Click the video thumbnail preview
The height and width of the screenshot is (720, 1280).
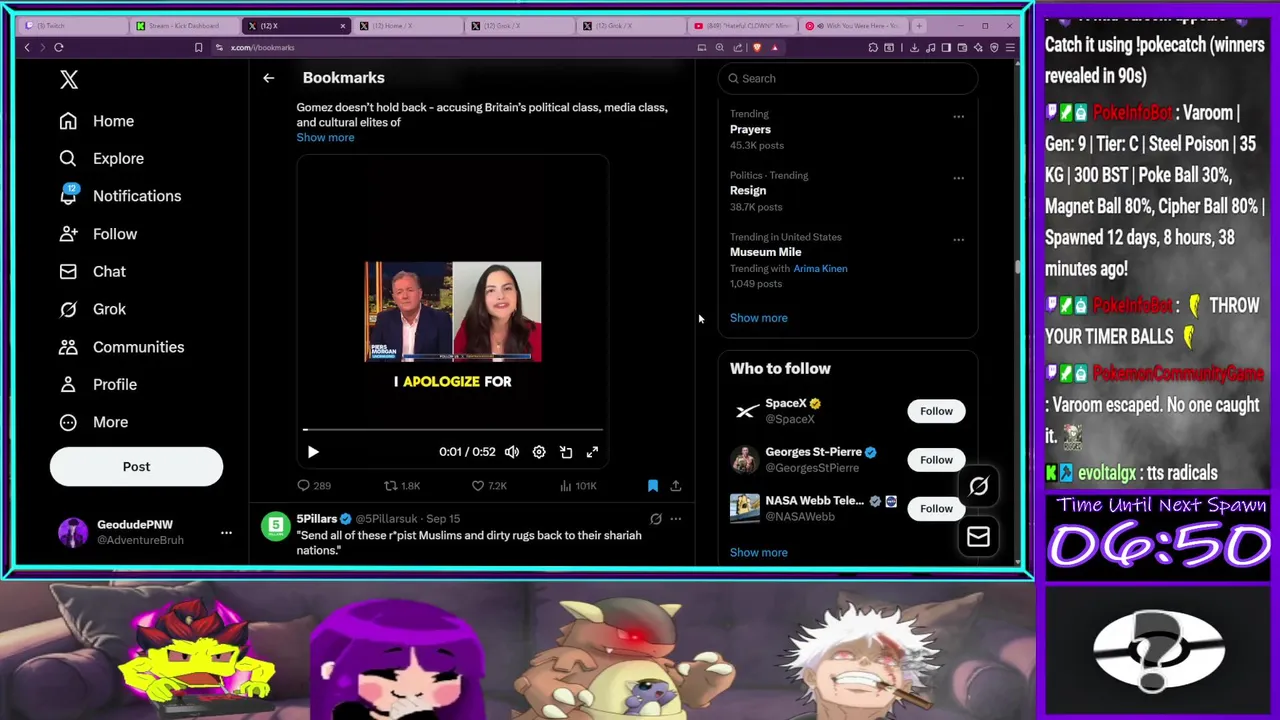click(x=453, y=312)
